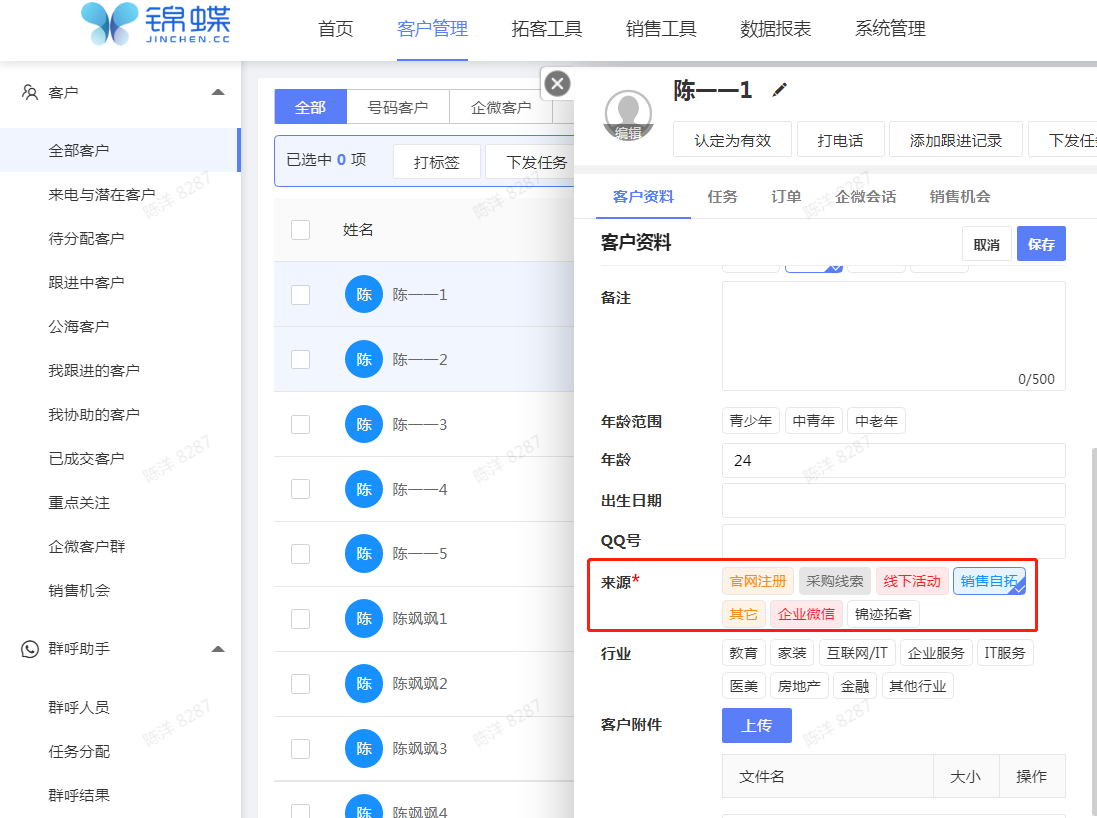Image resolution: width=1097 pixels, height=818 pixels.
Task: Click avatar icon of 陈一一4
Action: click(364, 489)
